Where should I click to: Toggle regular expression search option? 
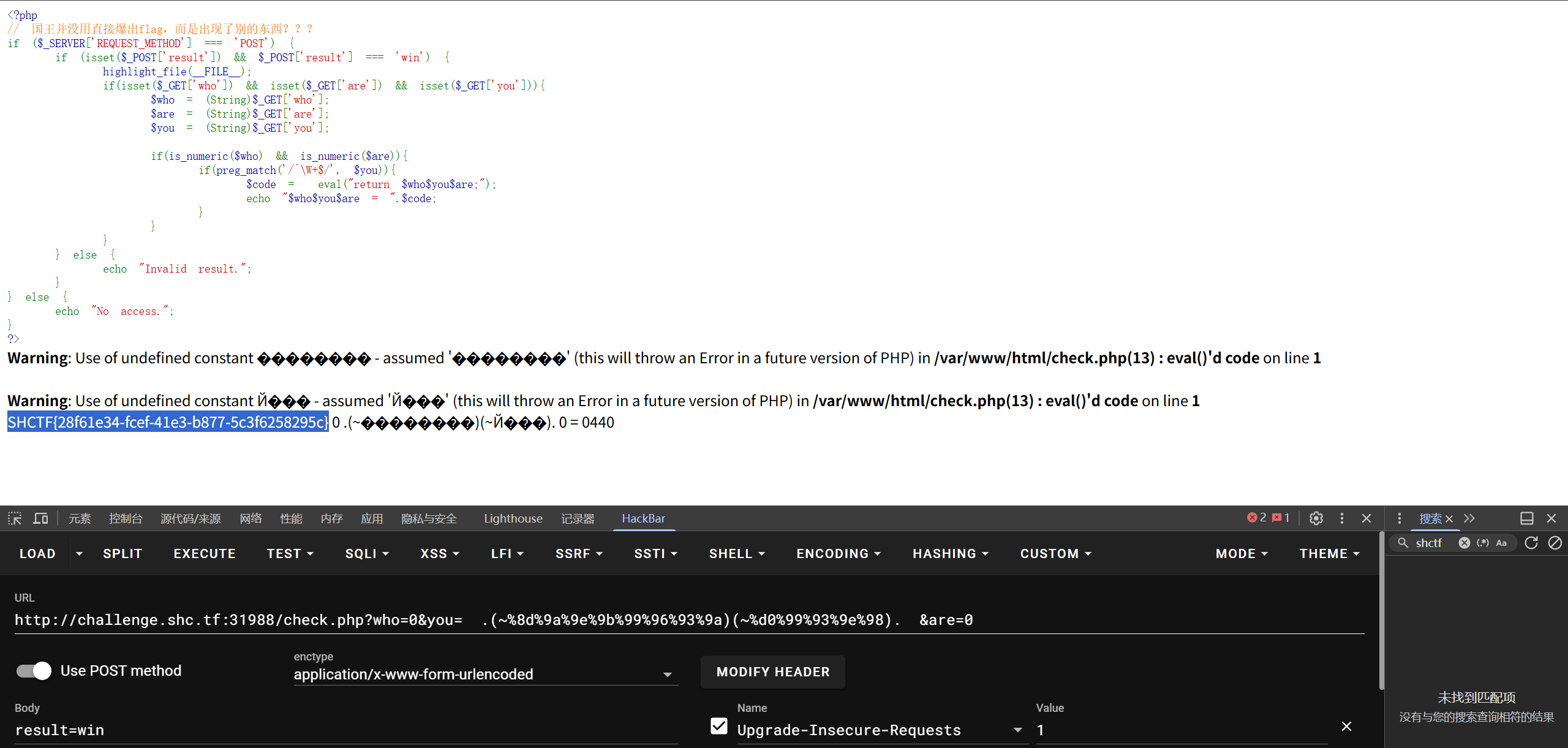1483,543
